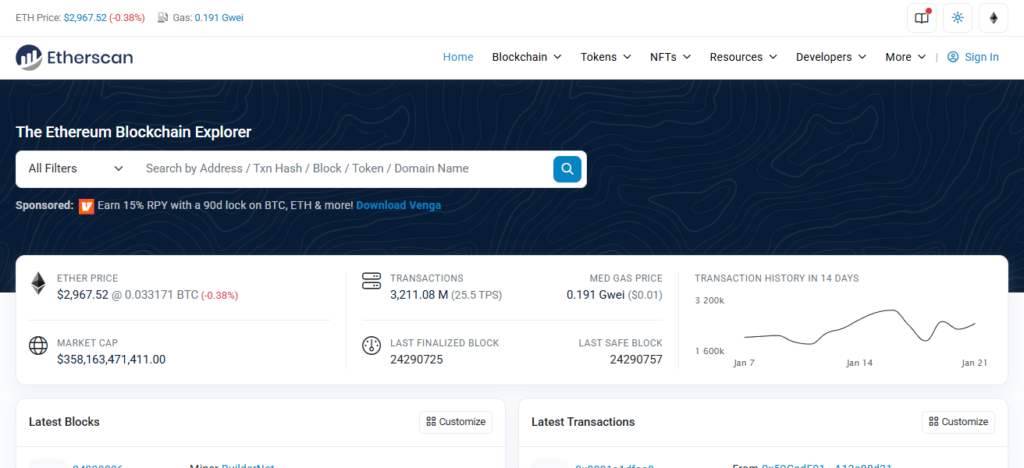
Task: Click the ETHER PRICE label
Action: (88, 278)
